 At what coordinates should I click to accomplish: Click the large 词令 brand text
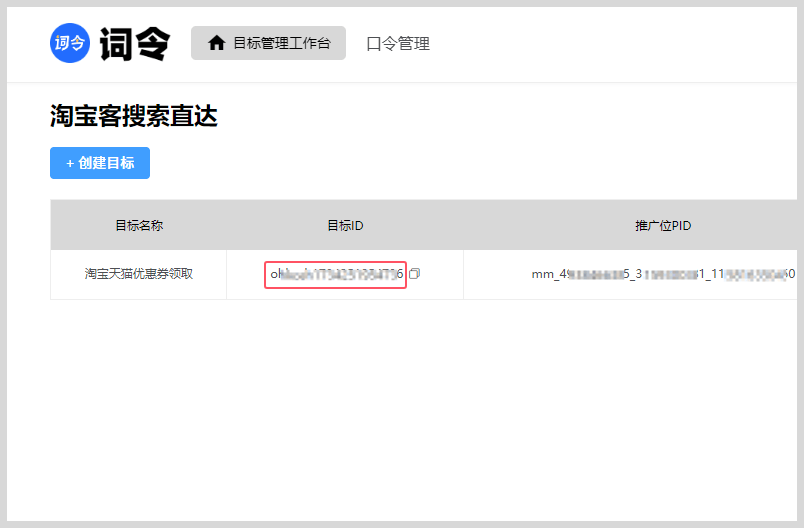tap(135, 44)
